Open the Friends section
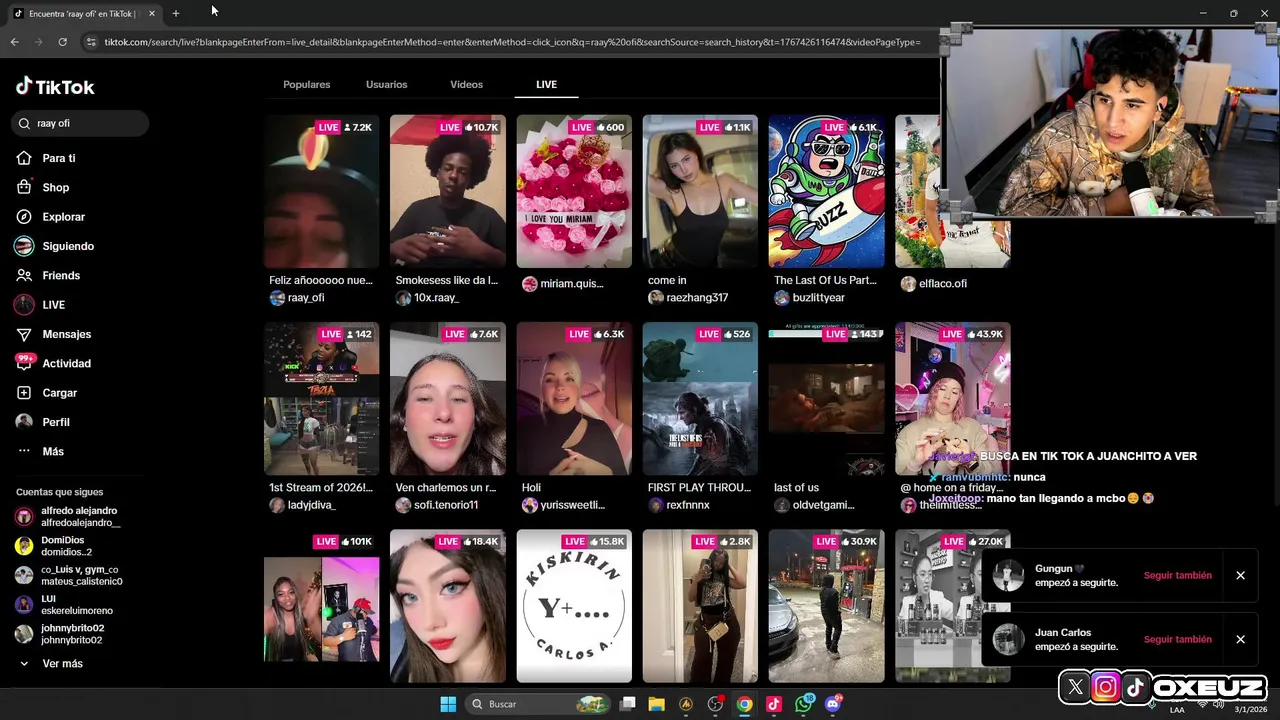Image resolution: width=1280 pixels, height=720 pixels. [x=61, y=275]
